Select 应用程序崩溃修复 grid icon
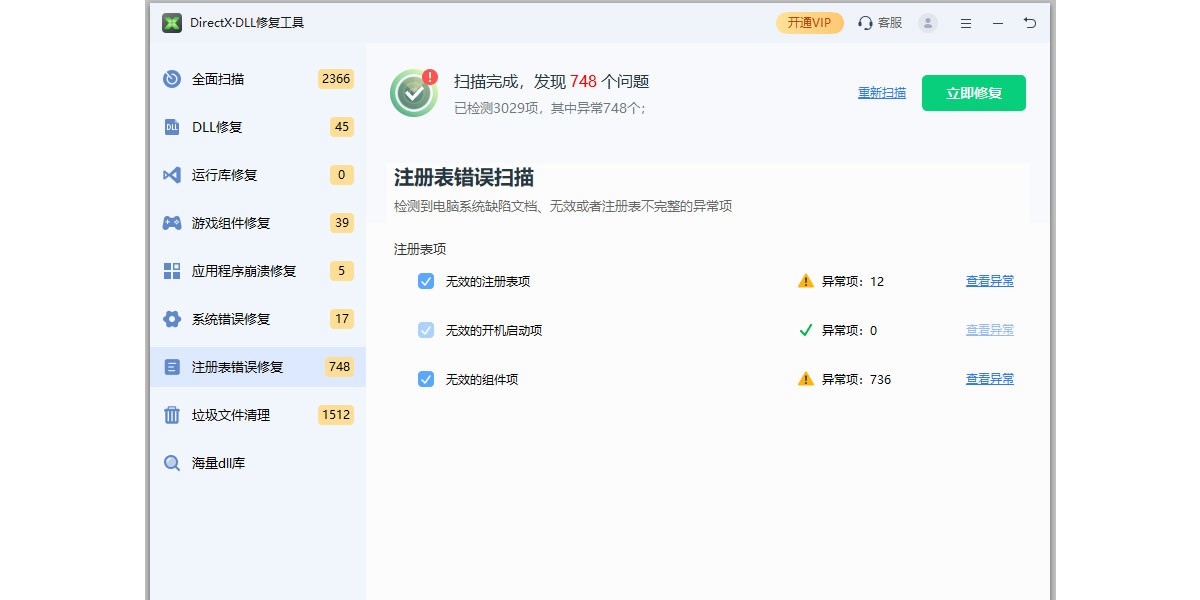 tap(172, 271)
